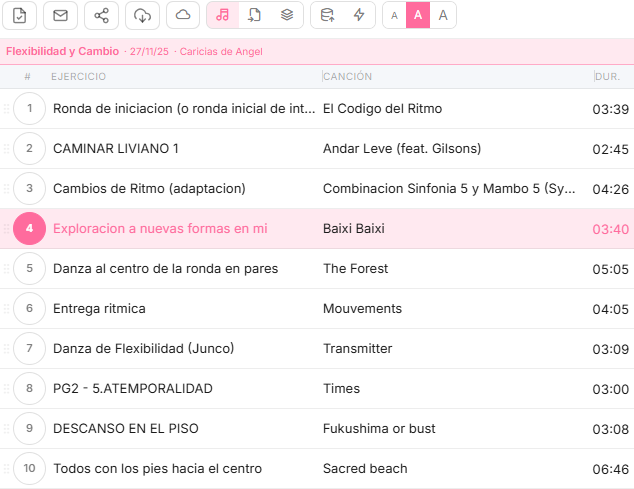Select Danza al centro de la ronda en pares
Viewport: 634px width, 489px height.
click(165, 269)
